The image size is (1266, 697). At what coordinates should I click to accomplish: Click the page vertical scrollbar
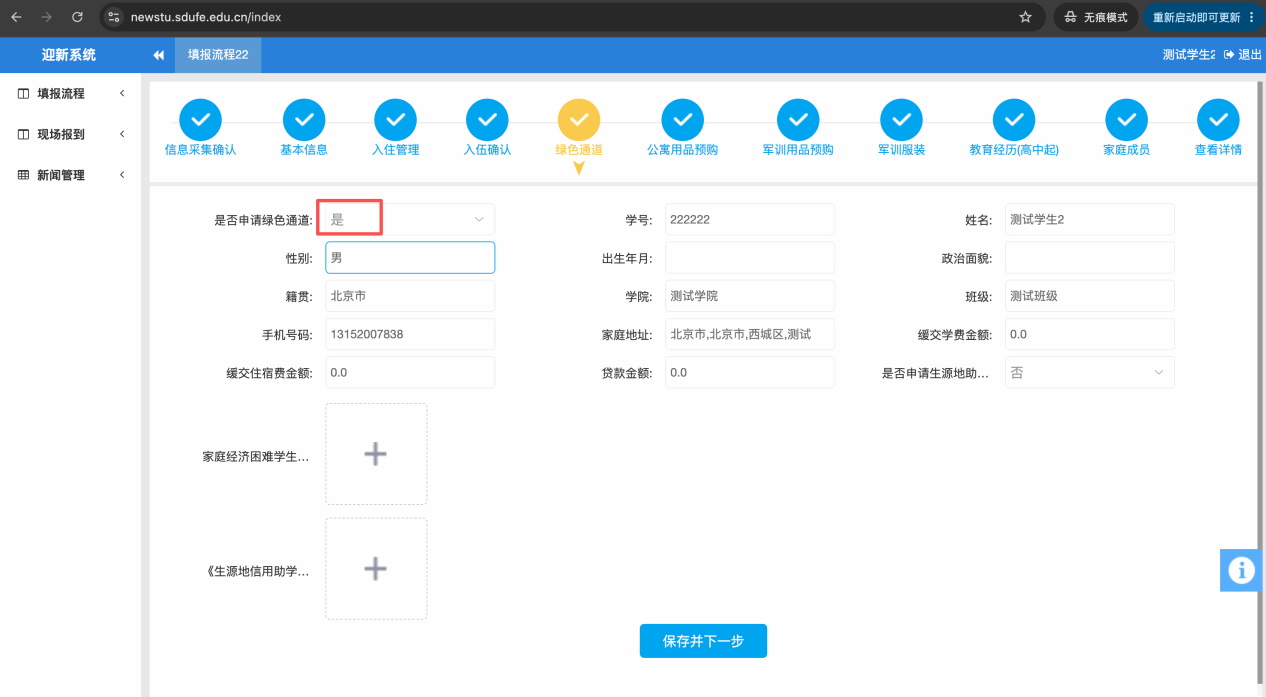point(1260,380)
